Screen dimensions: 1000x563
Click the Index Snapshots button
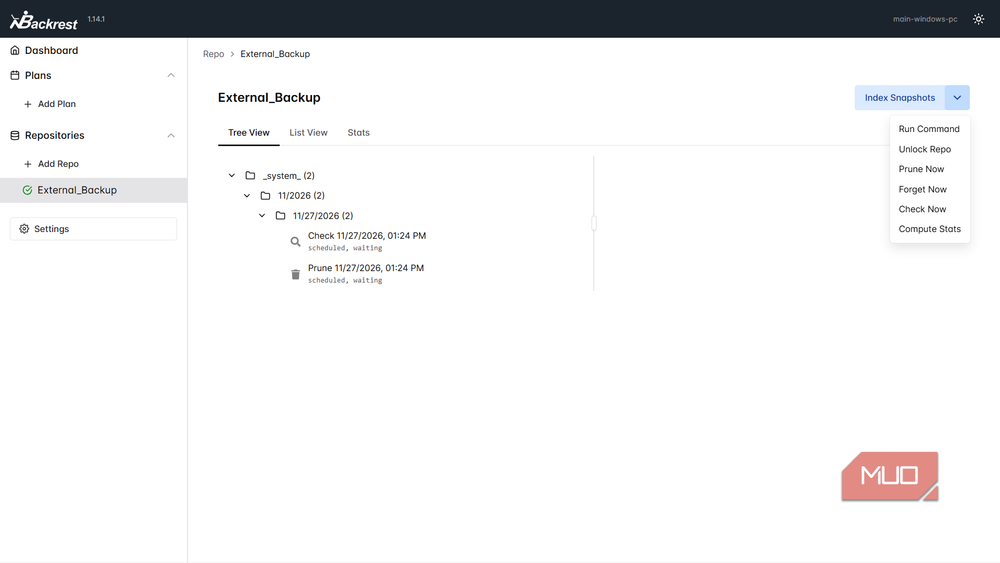pyautogui.click(x=900, y=98)
